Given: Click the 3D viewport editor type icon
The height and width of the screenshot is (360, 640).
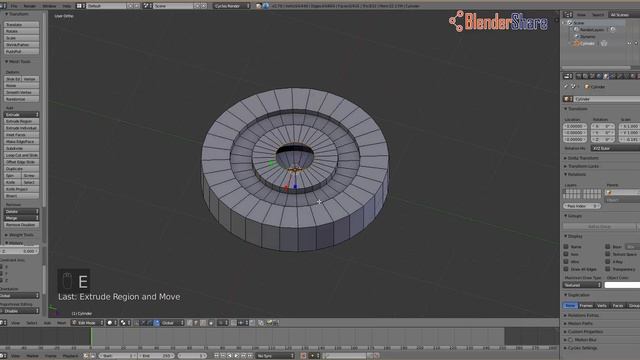Looking at the screenshot, I should click(2, 323).
